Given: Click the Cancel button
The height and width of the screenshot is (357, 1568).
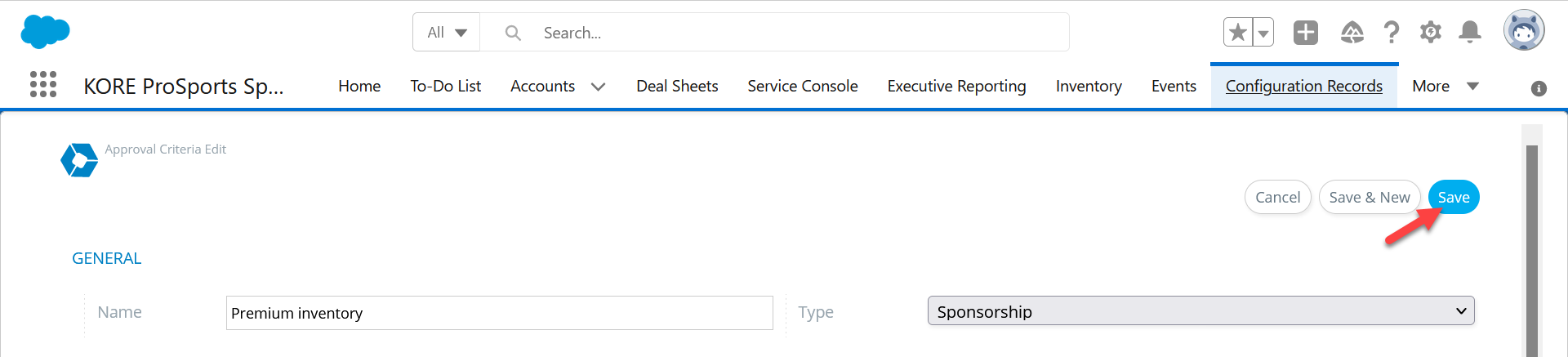Looking at the screenshot, I should 1277,197.
